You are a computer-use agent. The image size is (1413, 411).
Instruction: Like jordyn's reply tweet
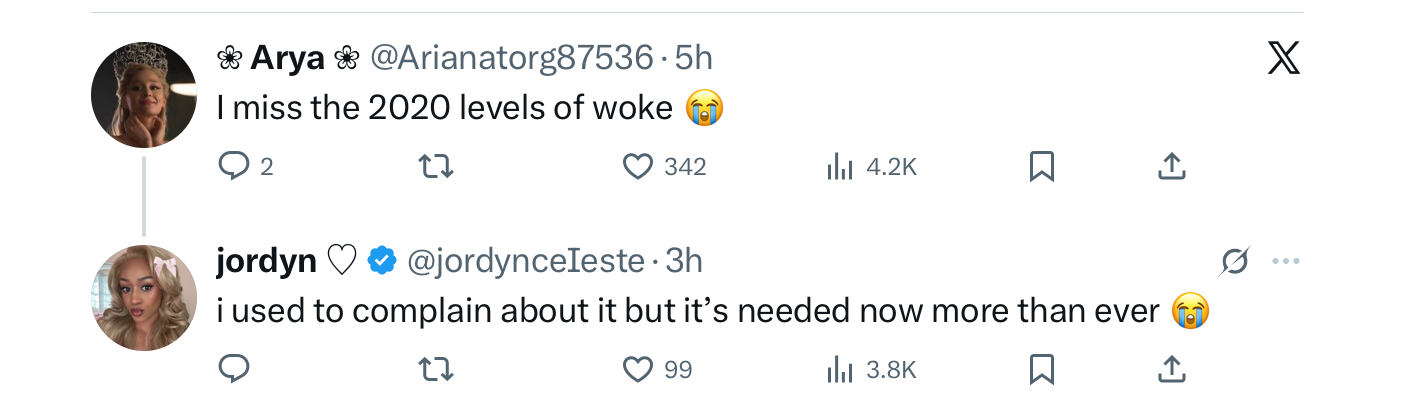click(x=638, y=370)
